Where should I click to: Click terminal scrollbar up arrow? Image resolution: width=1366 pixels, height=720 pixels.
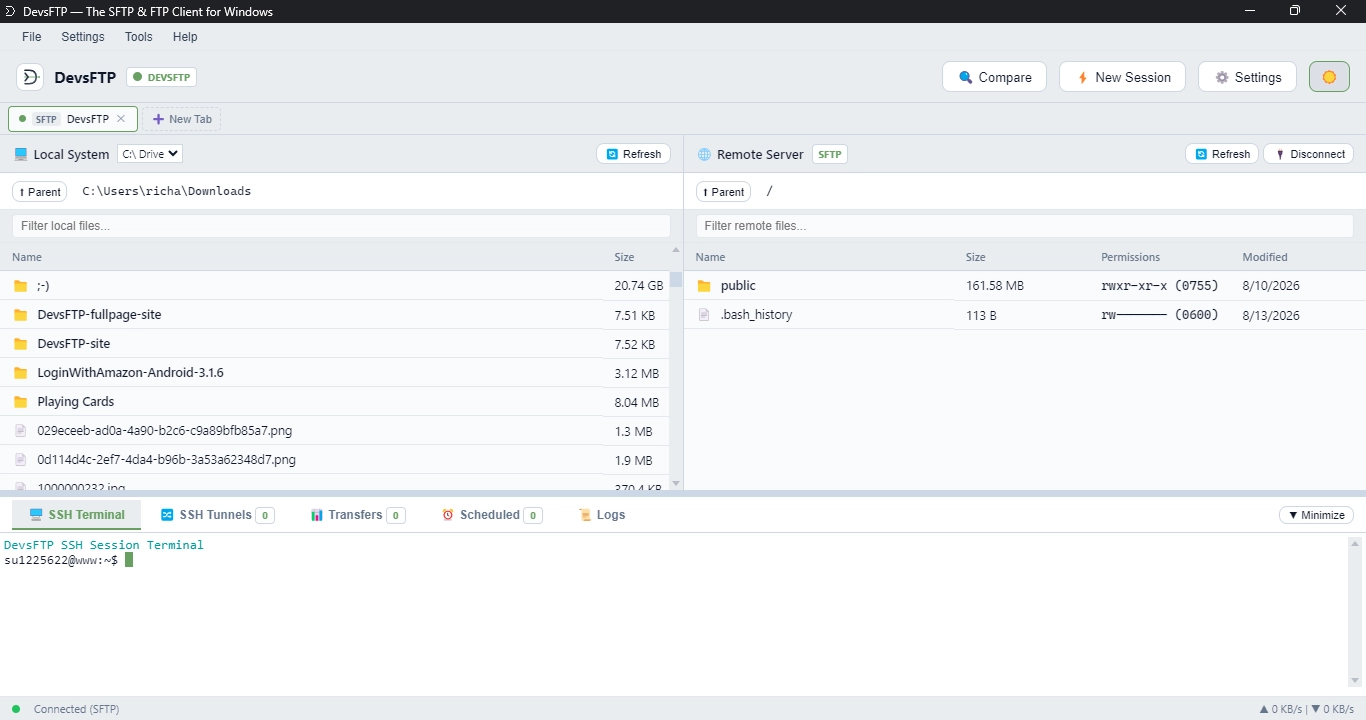pyautogui.click(x=1356, y=544)
